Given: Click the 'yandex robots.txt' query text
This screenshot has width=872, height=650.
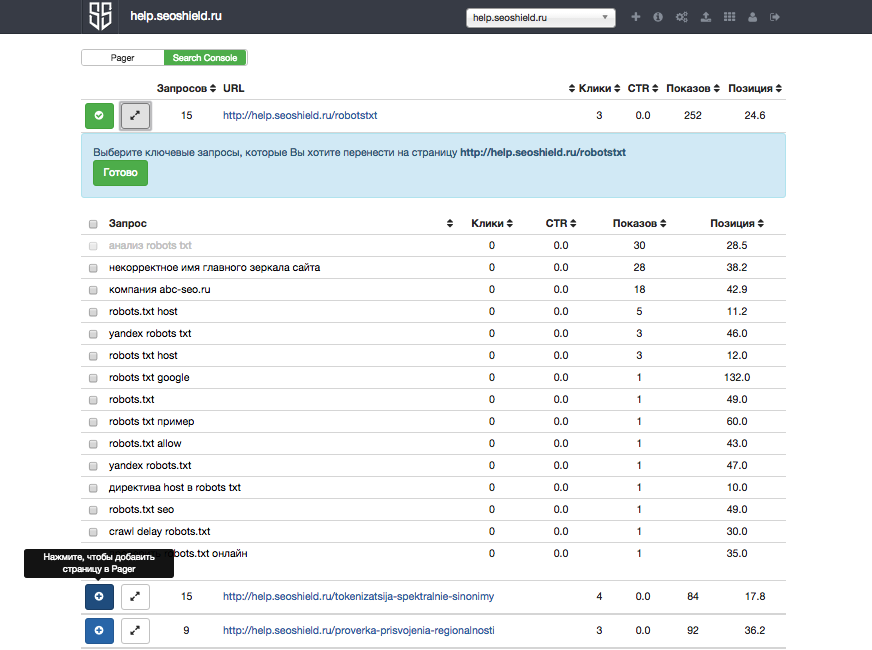Looking at the screenshot, I should [150, 465].
